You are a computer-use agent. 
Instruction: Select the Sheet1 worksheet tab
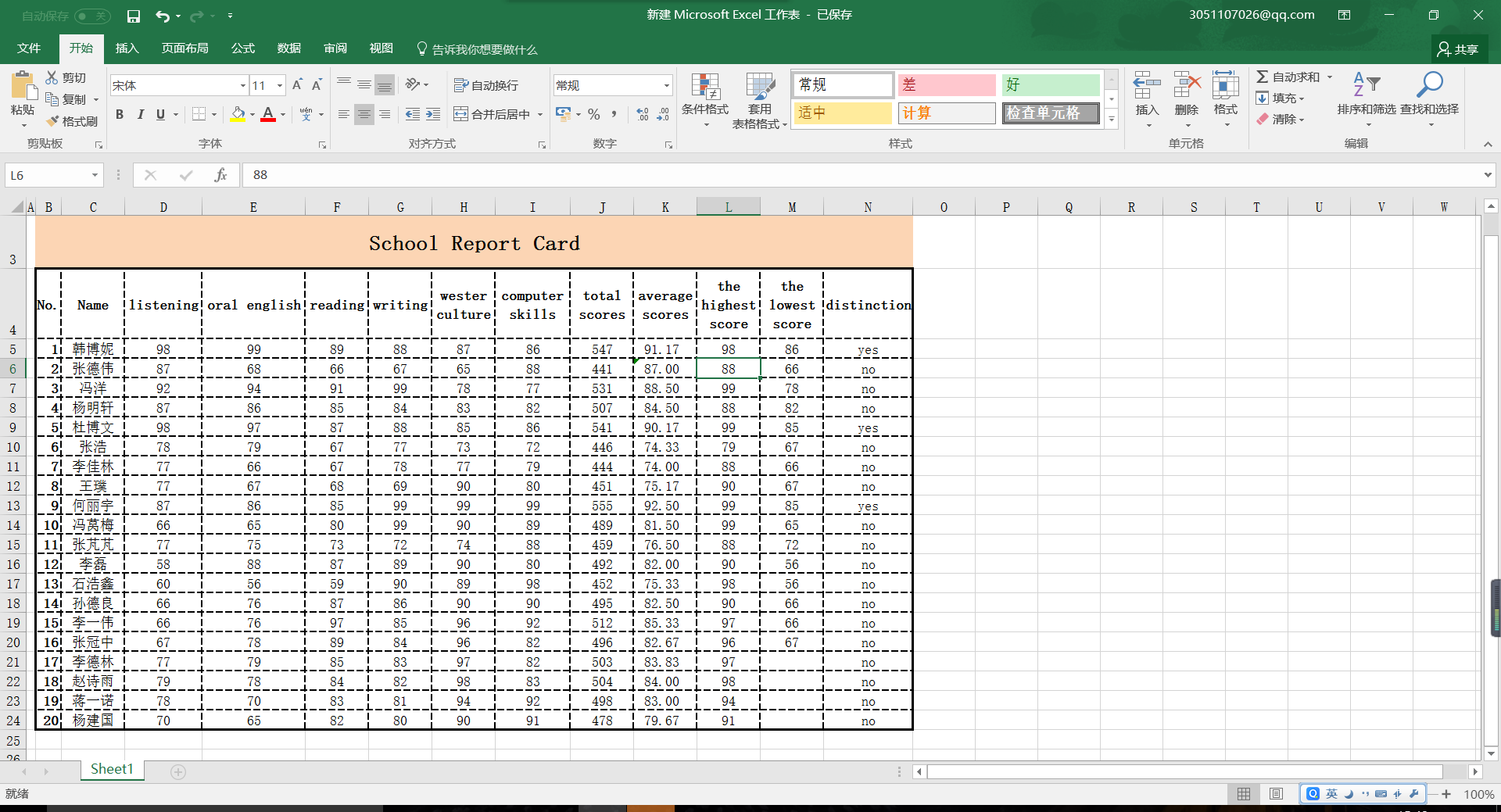(112, 769)
